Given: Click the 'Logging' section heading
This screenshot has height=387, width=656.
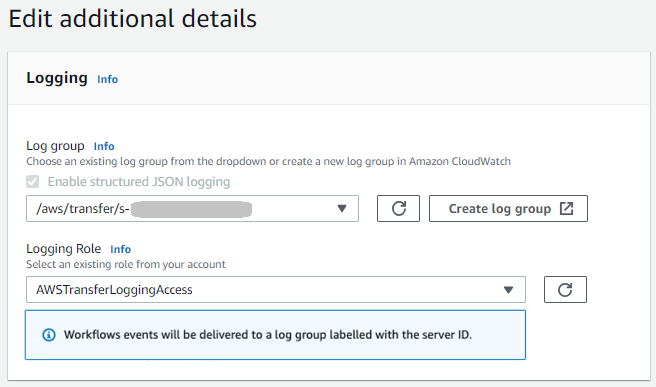Looking at the screenshot, I should pyautogui.click(x=57, y=78).
